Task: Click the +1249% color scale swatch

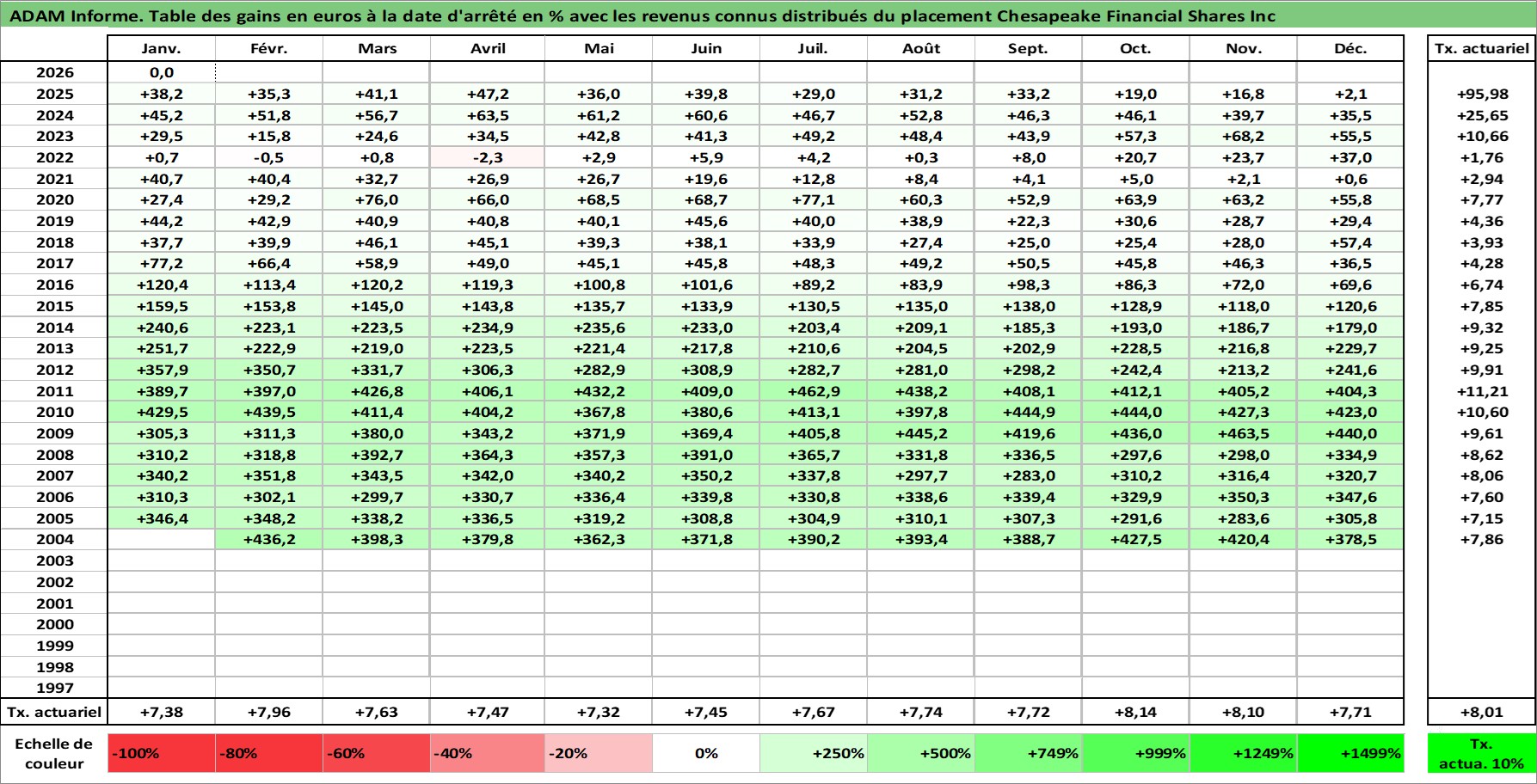Action: (x=1244, y=753)
